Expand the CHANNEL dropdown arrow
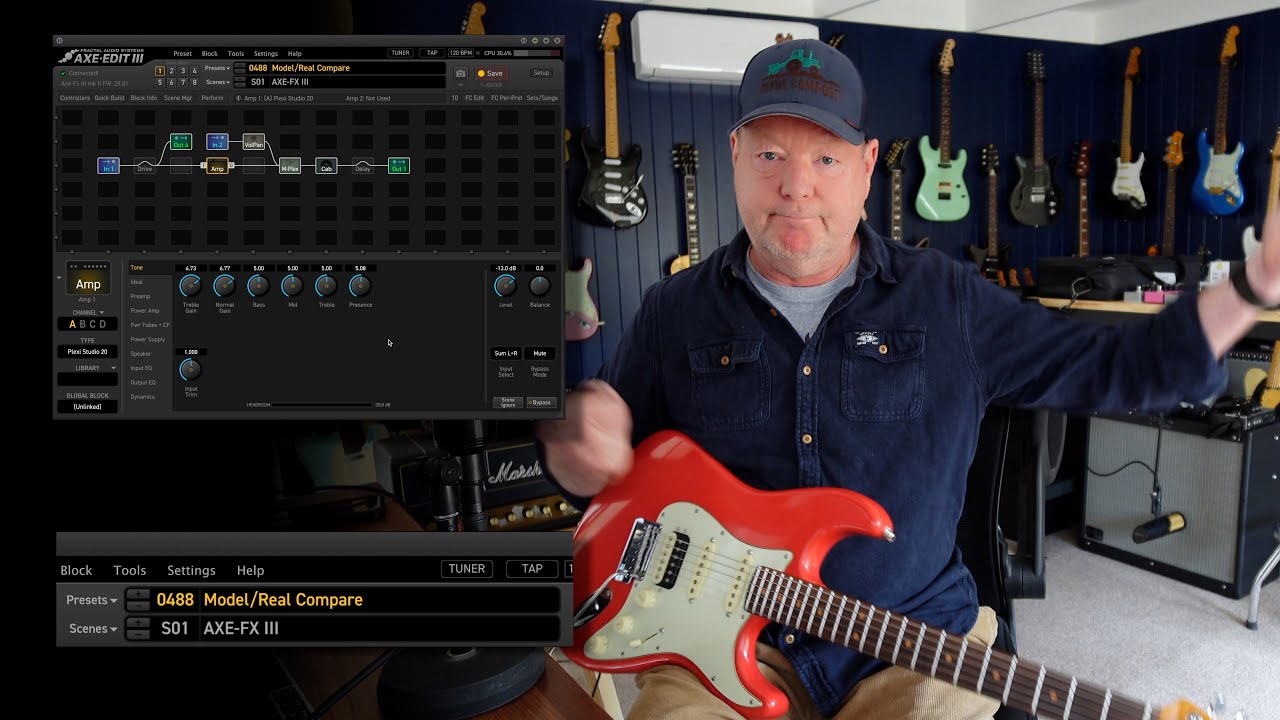 [x=101, y=313]
